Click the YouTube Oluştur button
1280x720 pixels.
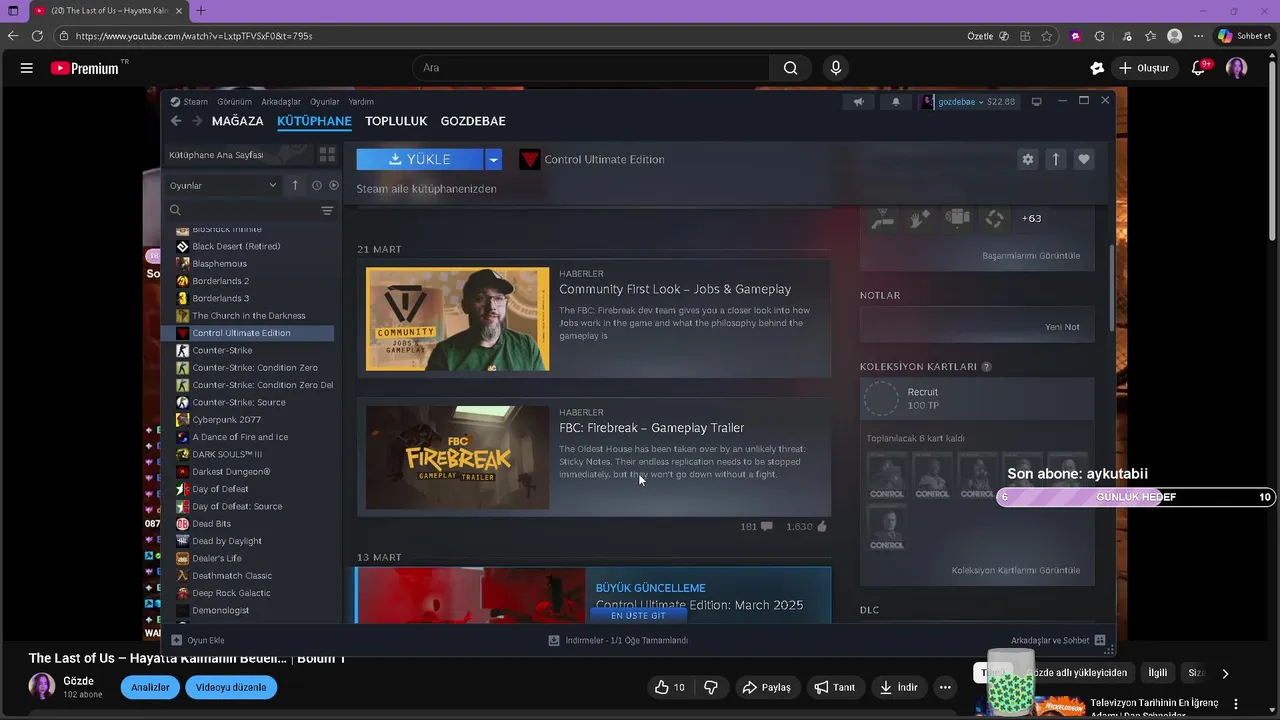(1143, 68)
